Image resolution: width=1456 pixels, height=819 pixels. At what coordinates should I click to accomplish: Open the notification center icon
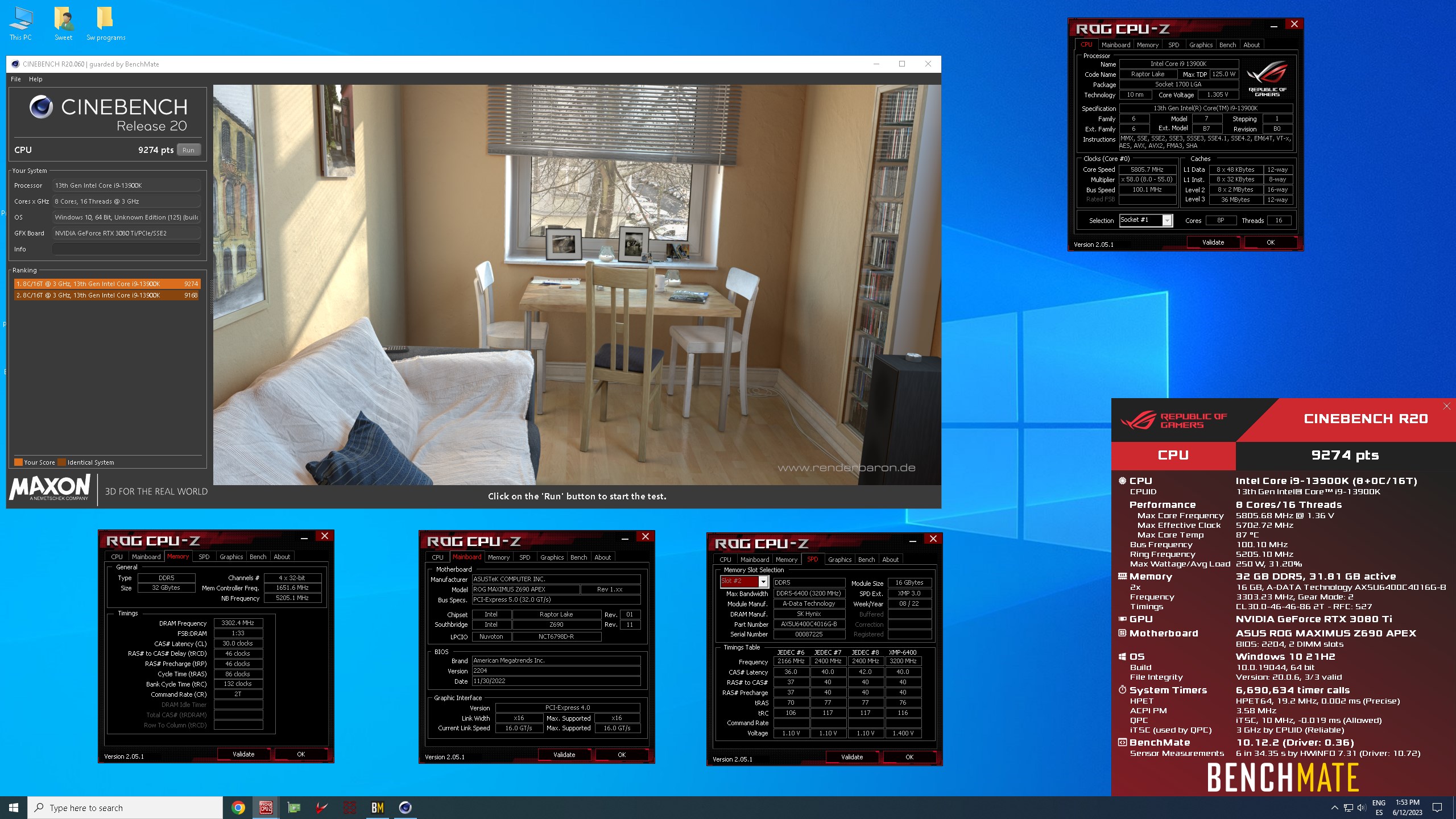pyautogui.click(x=1437, y=808)
